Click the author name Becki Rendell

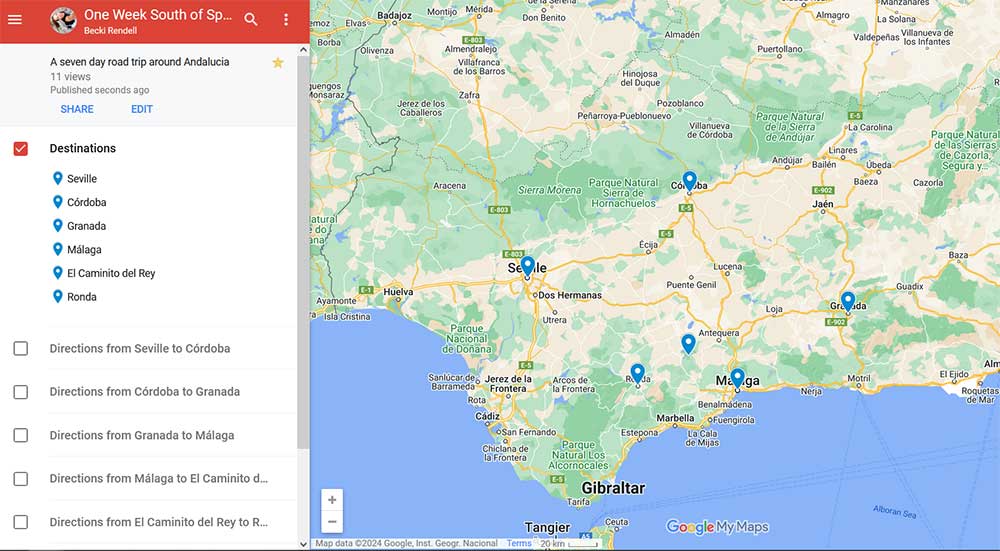[x=110, y=31]
